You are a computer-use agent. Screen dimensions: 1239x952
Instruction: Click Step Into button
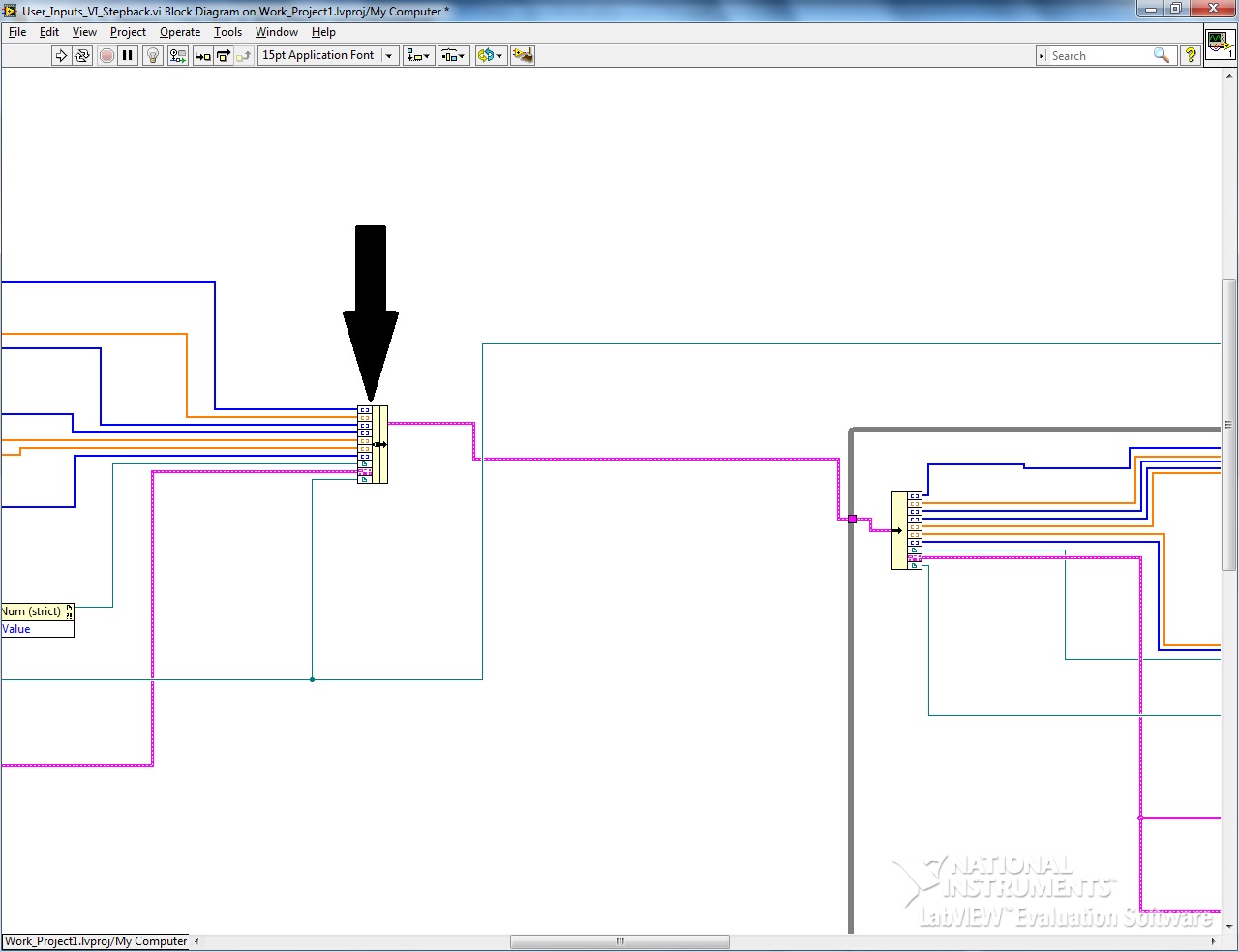point(202,55)
